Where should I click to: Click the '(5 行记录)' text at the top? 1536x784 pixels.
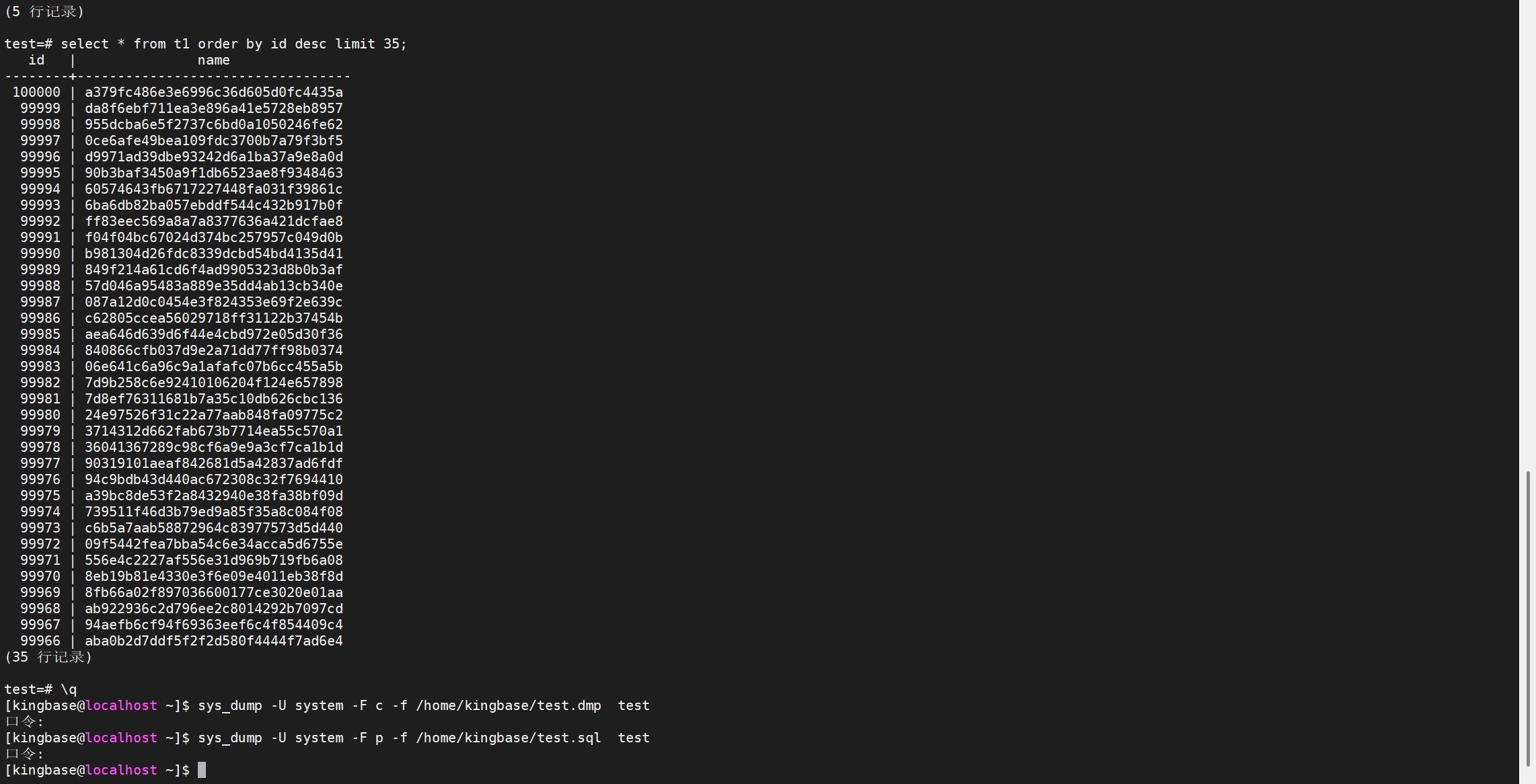(44, 12)
